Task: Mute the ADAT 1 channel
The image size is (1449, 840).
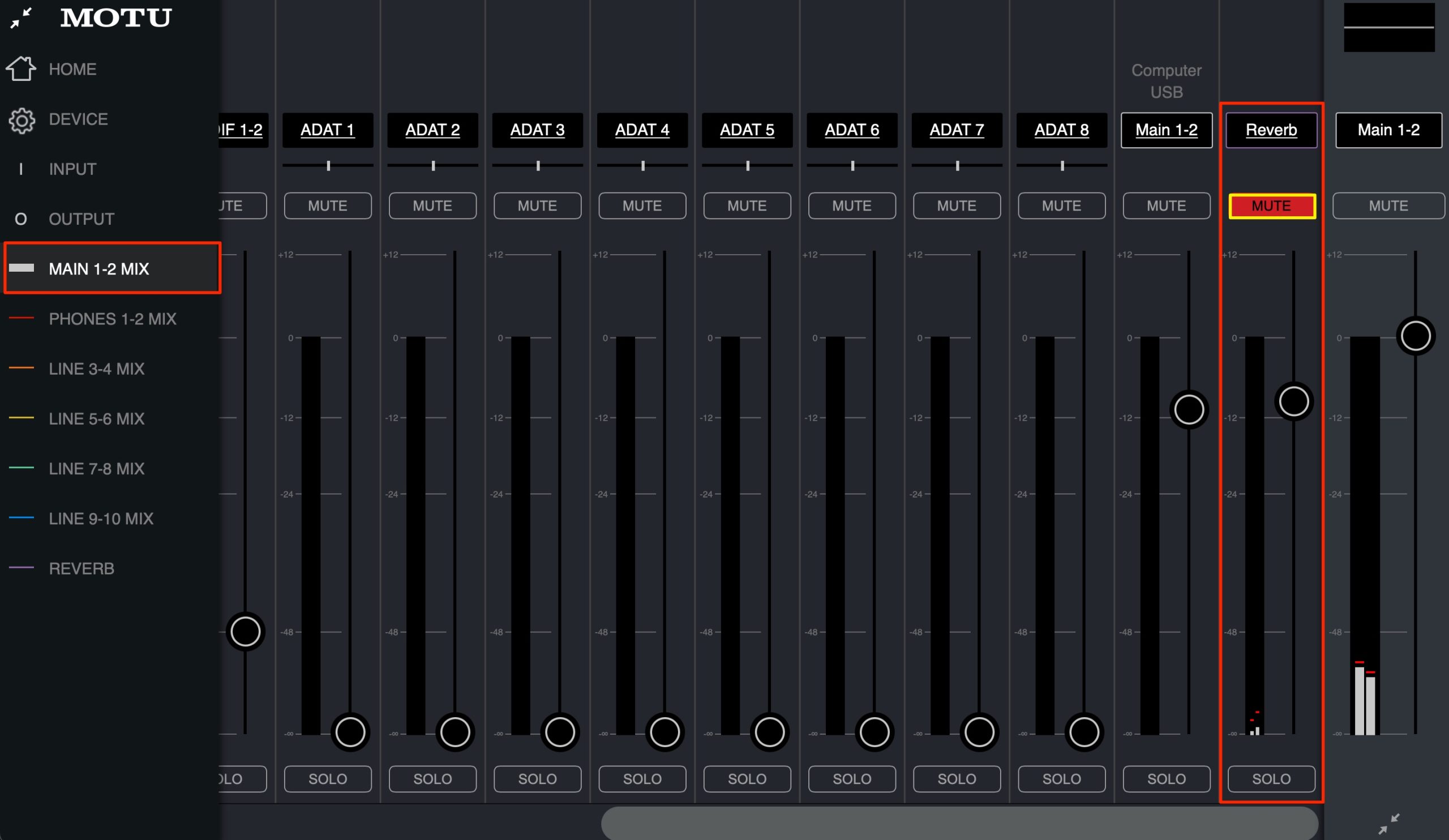Action: [x=328, y=206]
